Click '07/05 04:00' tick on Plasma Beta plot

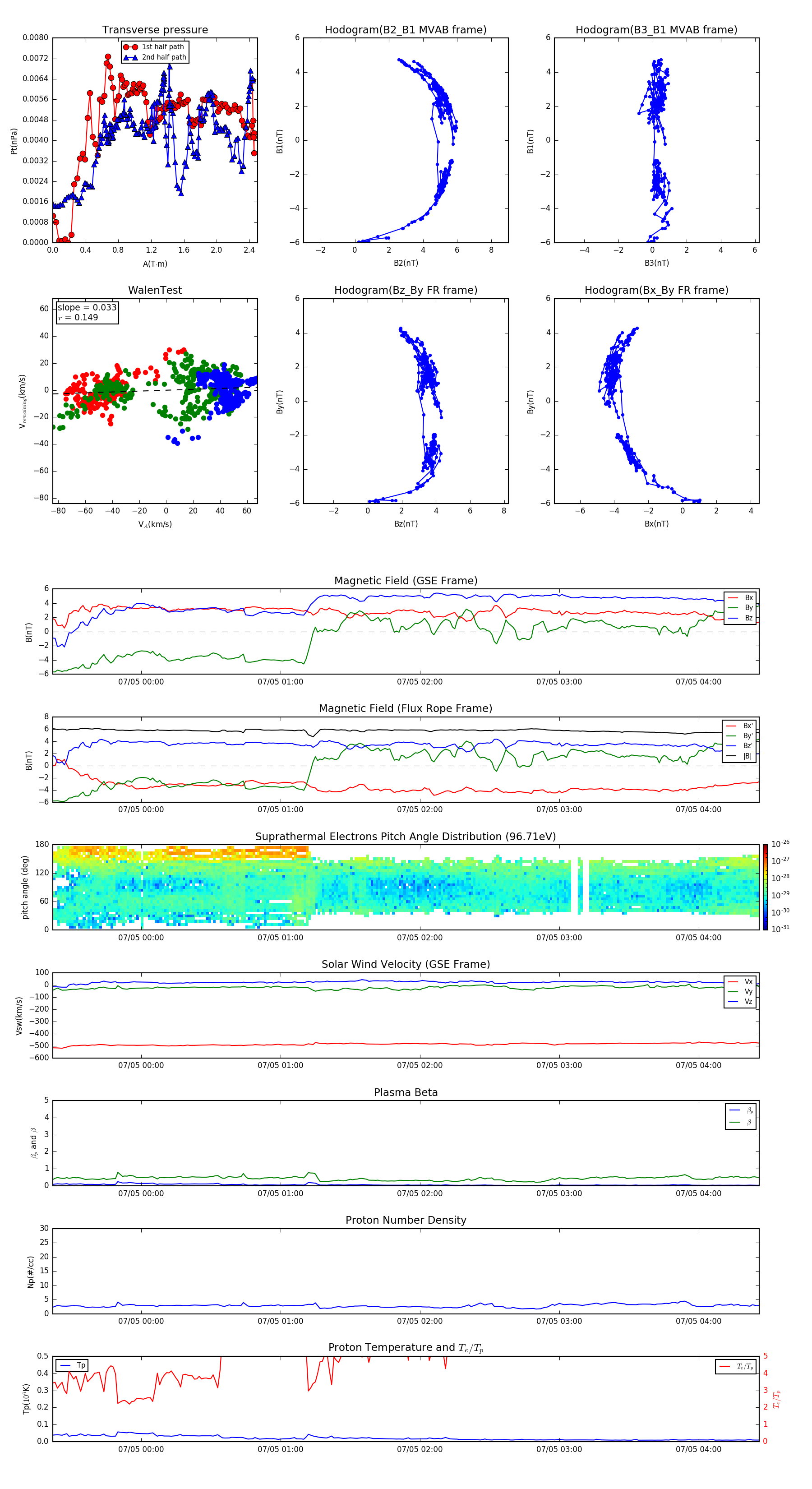[698, 1193]
